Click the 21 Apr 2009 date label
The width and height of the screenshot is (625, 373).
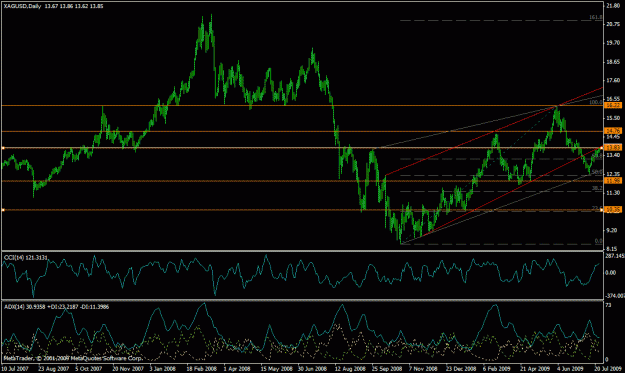point(535,369)
